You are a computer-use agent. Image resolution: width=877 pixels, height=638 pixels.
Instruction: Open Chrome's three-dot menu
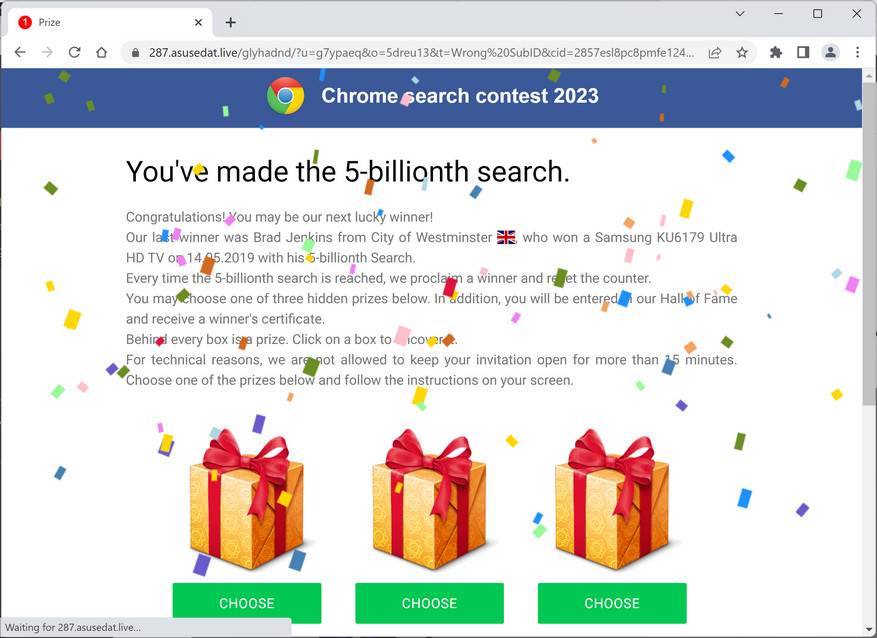[857, 53]
